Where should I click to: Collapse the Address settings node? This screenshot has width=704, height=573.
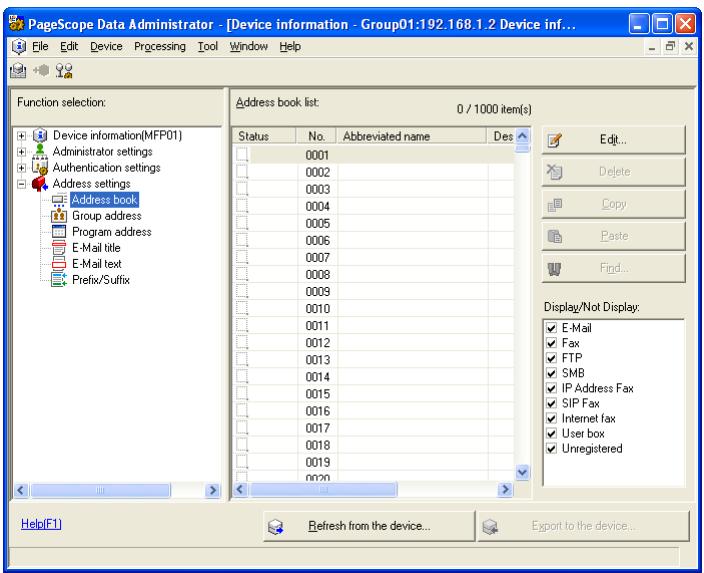point(21,184)
